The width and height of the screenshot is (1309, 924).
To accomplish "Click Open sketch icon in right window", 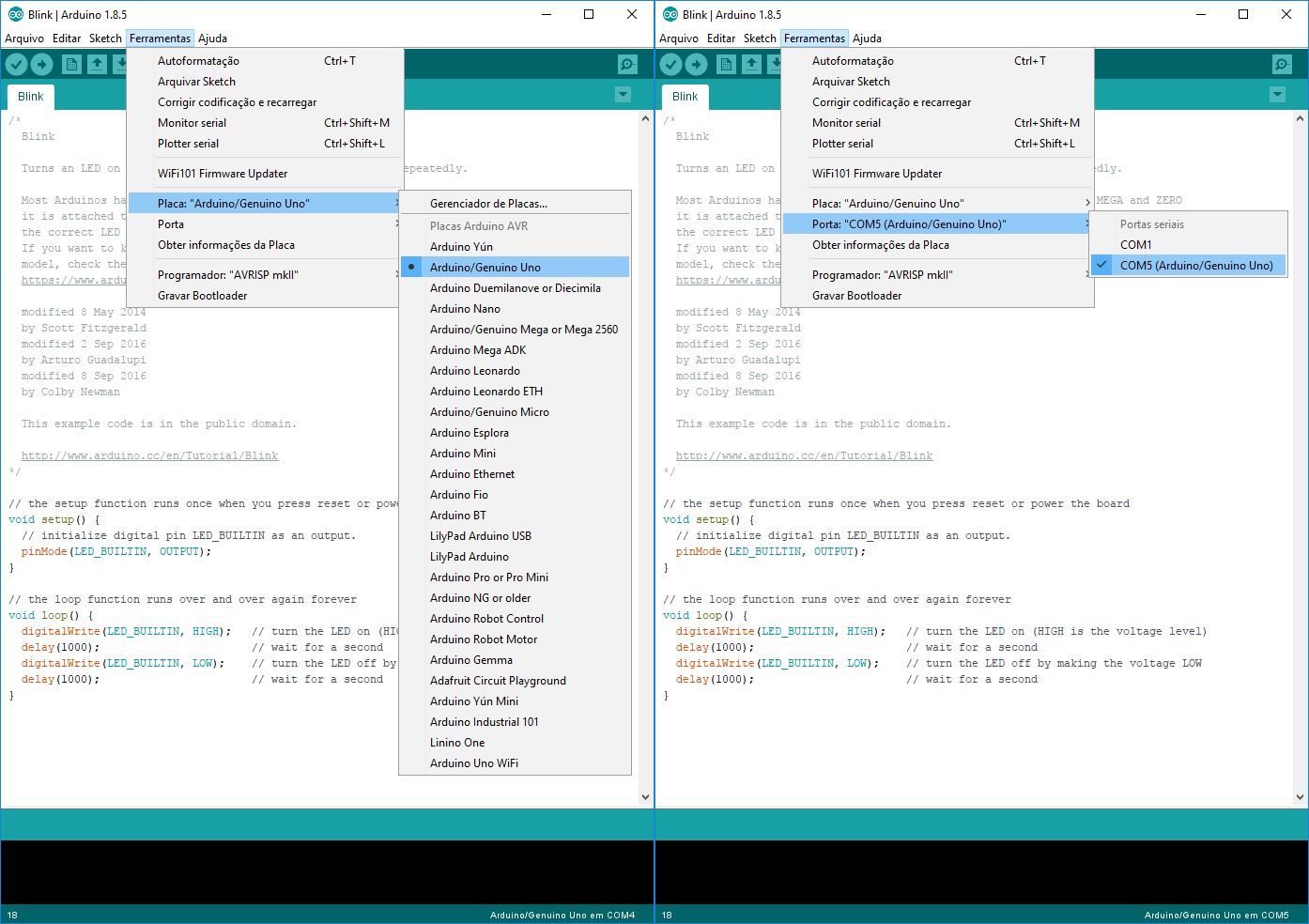I will pos(751,64).
